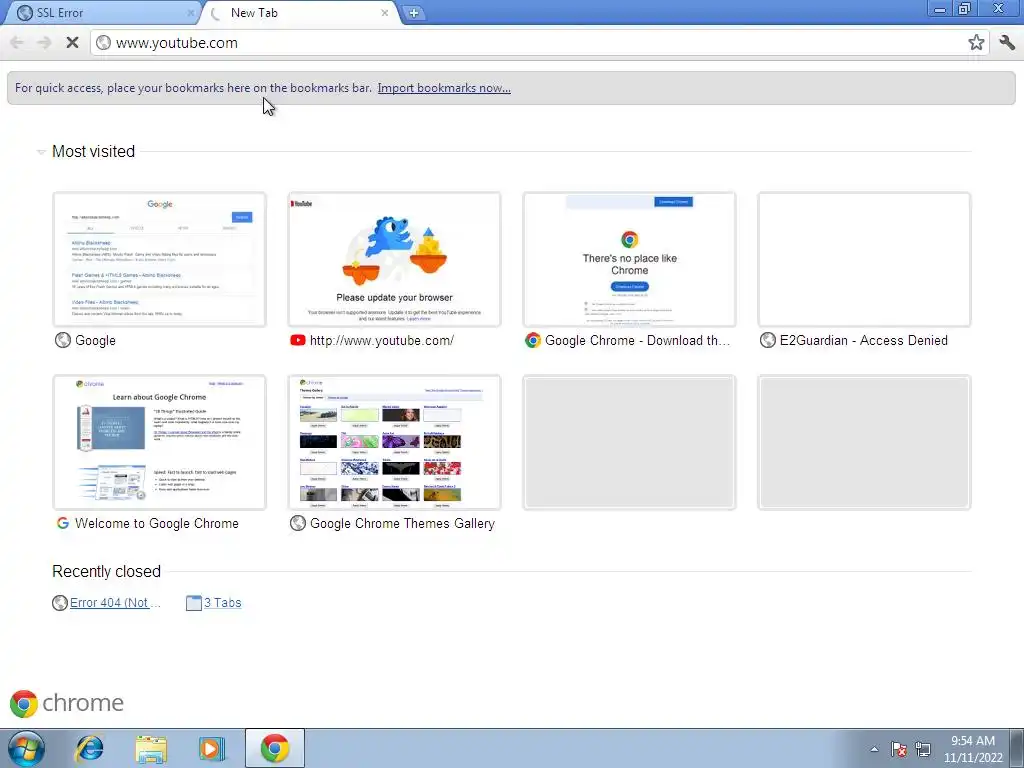Launch Internet Explorer from taskbar
The width and height of the screenshot is (1024, 768).
(89, 748)
